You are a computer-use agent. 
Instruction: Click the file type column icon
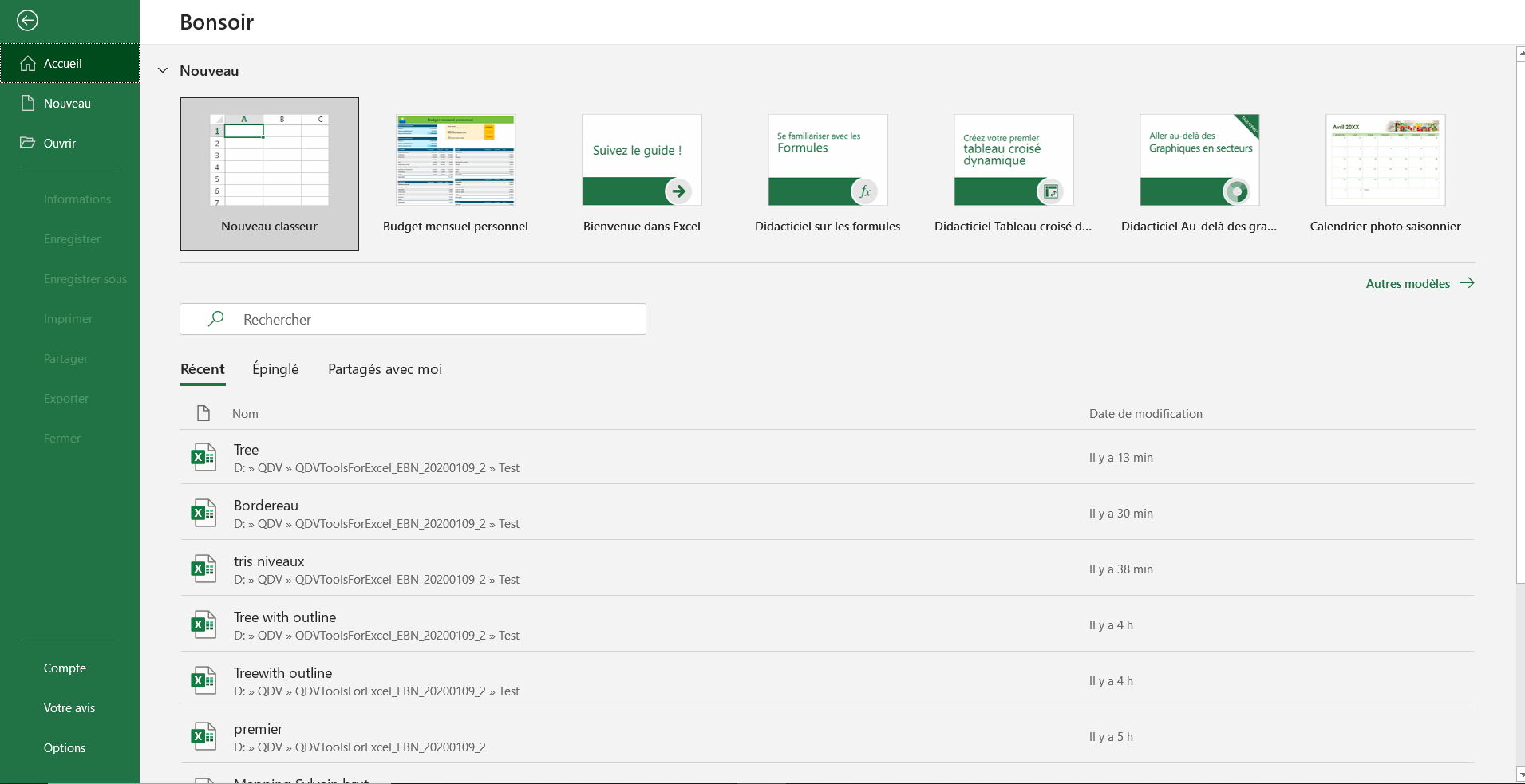tap(203, 413)
